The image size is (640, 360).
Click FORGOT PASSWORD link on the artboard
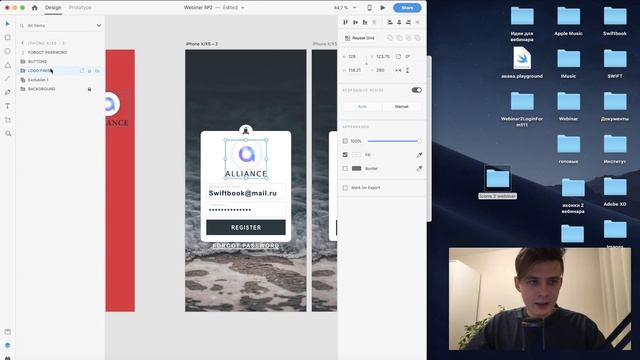coord(246,246)
